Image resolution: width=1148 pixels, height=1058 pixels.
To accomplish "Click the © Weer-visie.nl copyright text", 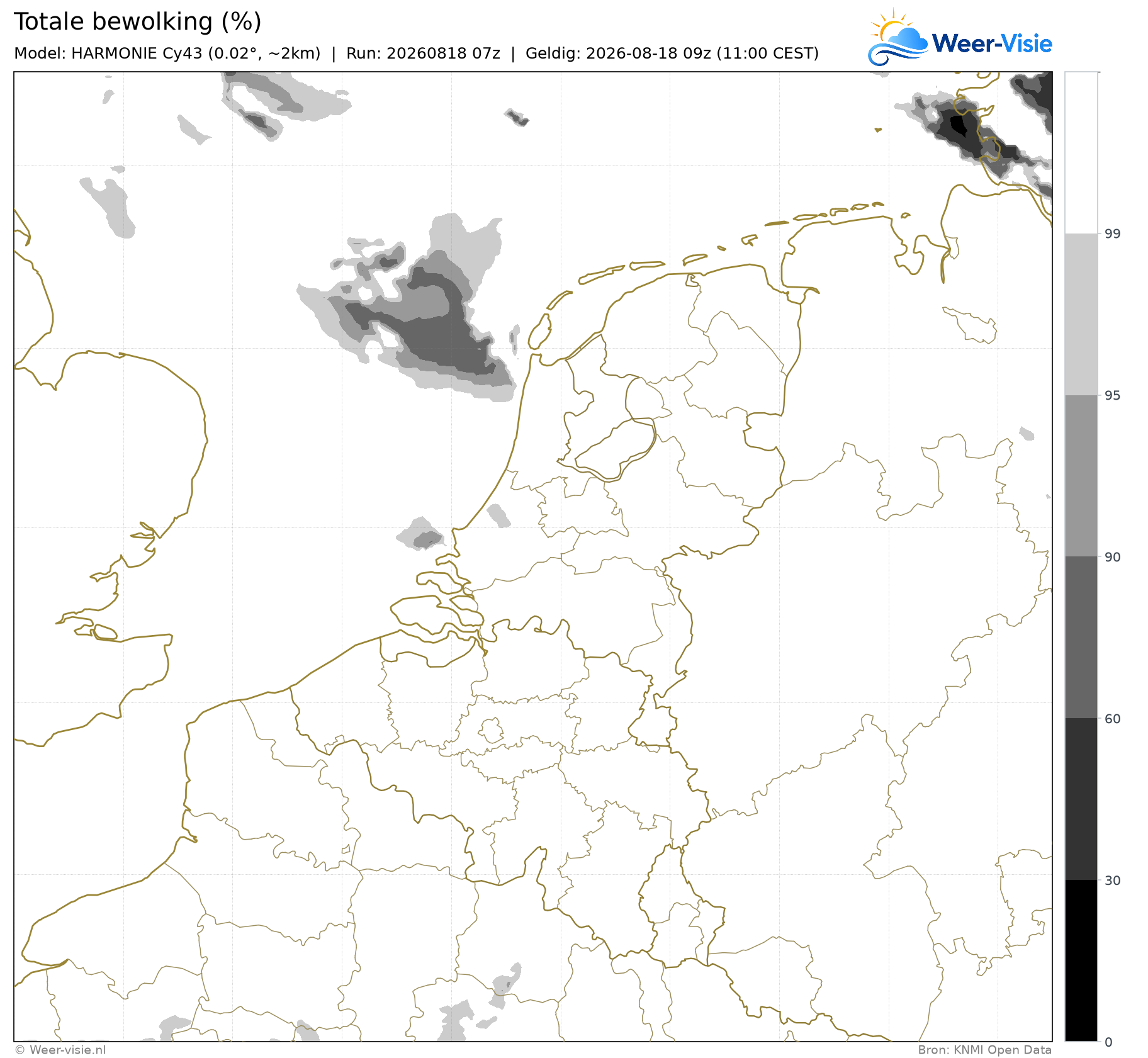I will 60,1050.
